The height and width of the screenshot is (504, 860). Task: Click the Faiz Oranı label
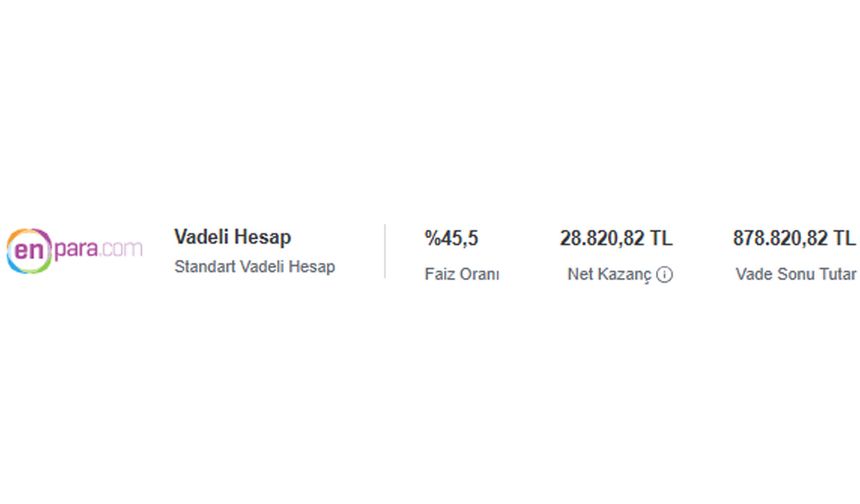(x=461, y=275)
